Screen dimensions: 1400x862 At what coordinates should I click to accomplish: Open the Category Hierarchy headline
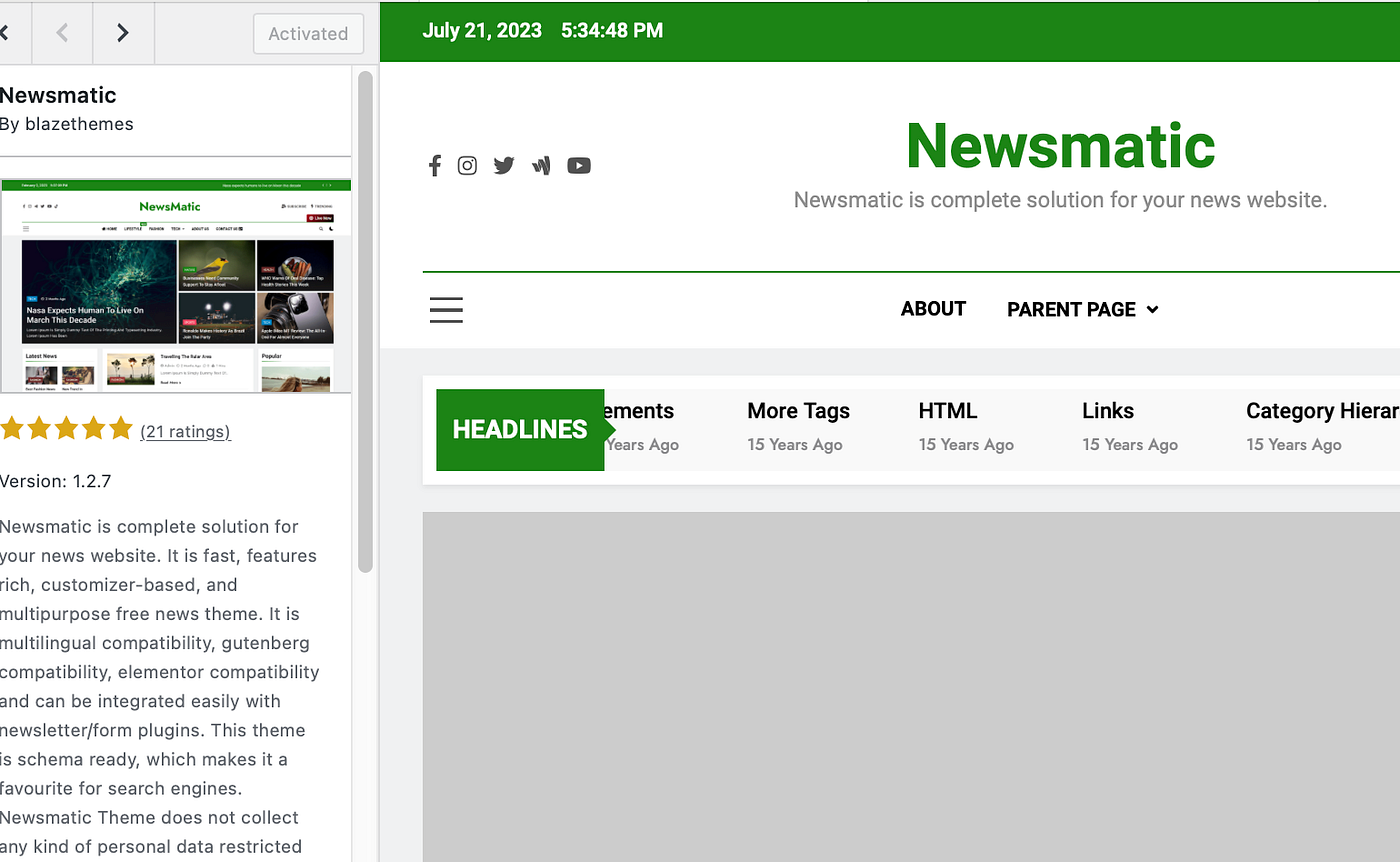tap(1323, 411)
